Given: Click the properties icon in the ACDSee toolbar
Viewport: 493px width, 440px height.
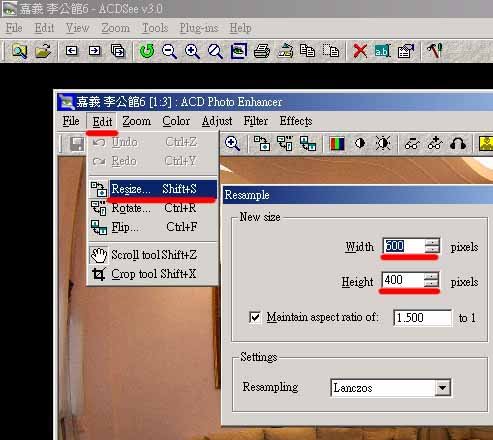Looking at the screenshot, I should 406,51.
